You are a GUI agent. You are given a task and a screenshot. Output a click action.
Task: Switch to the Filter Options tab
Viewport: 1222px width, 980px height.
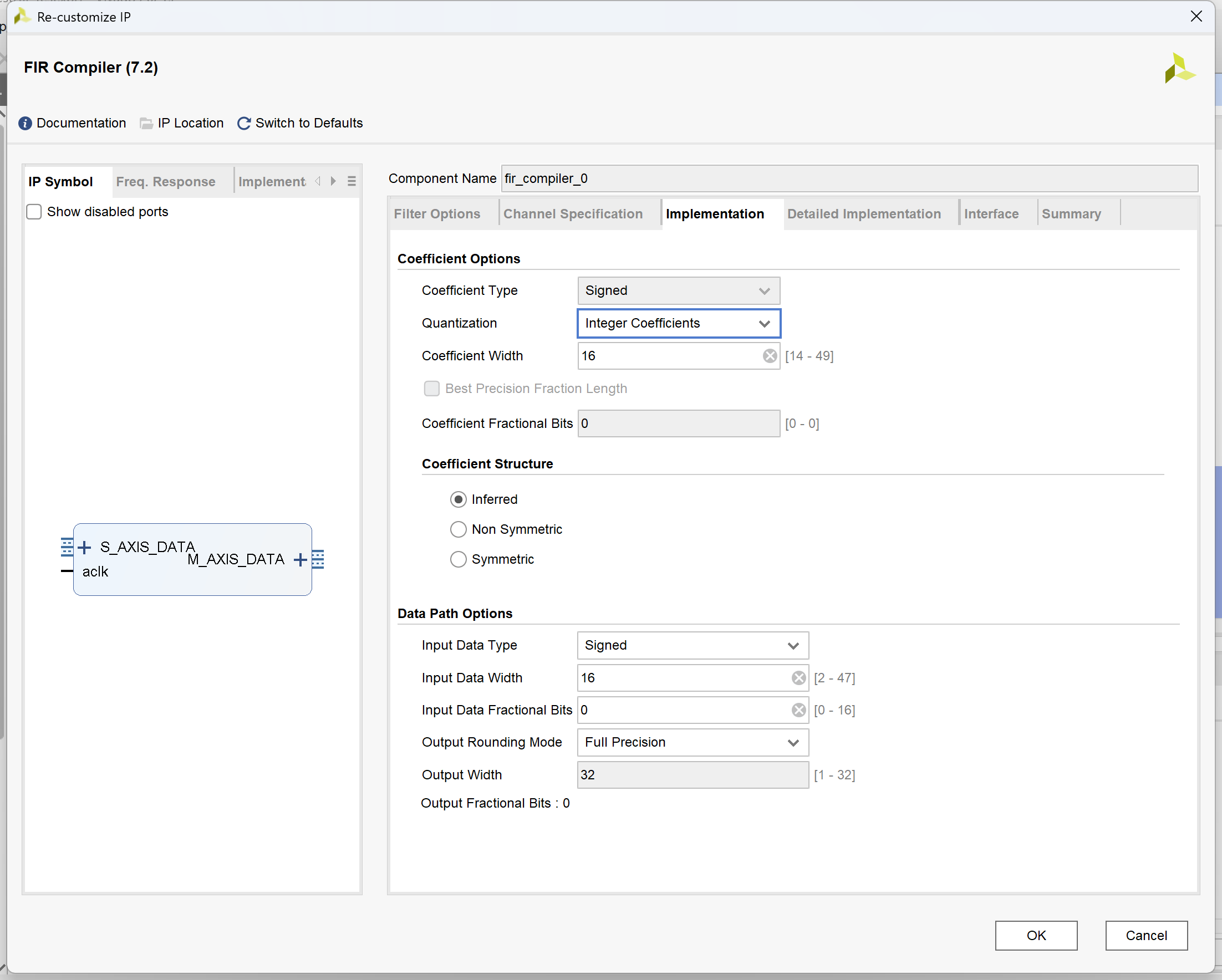pos(436,215)
